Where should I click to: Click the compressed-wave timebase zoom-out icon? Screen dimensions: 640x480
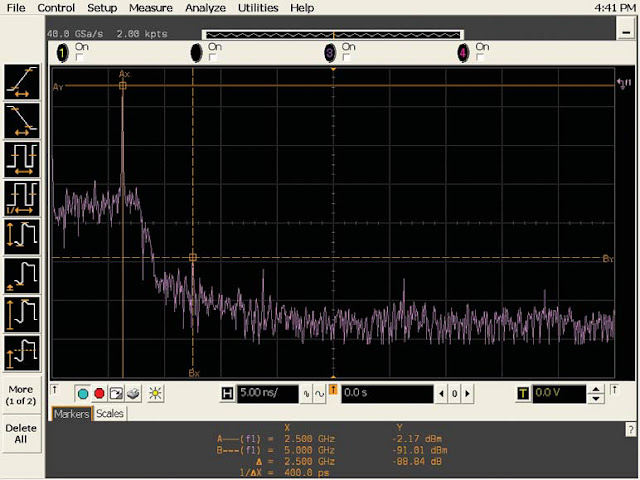tap(307, 394)
